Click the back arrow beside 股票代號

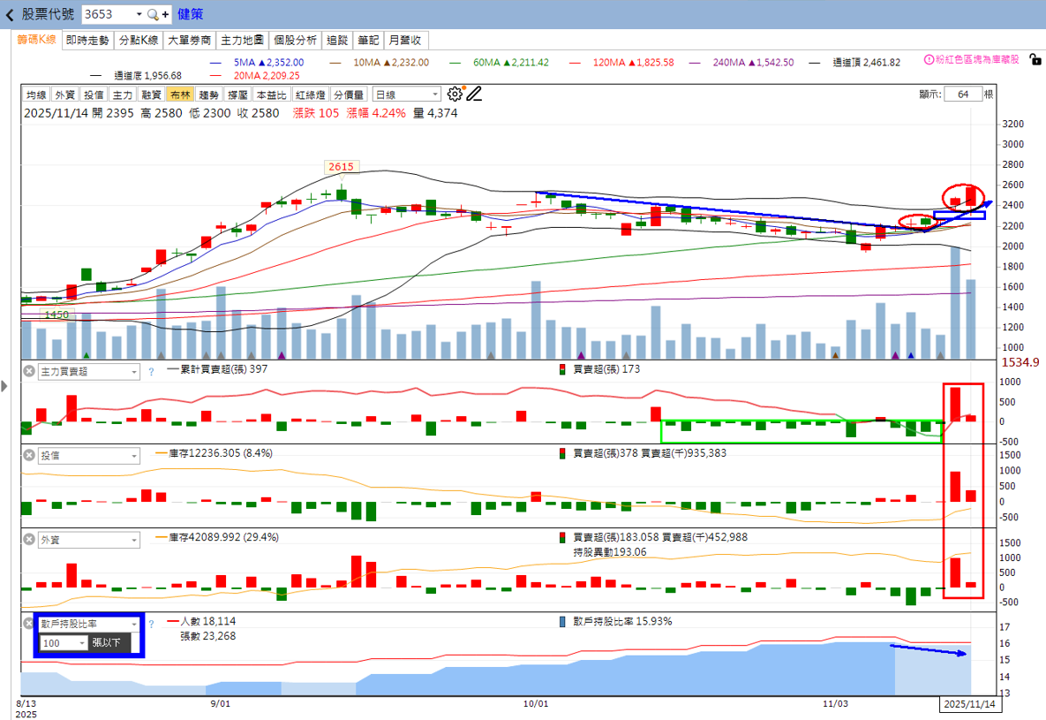point(9,14)
